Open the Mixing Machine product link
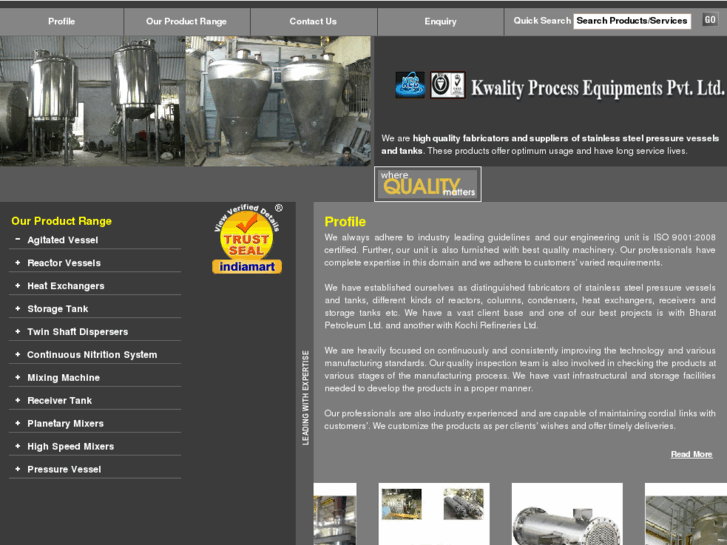The width and height of the screenshot is (727, 545). pos(64,378)
